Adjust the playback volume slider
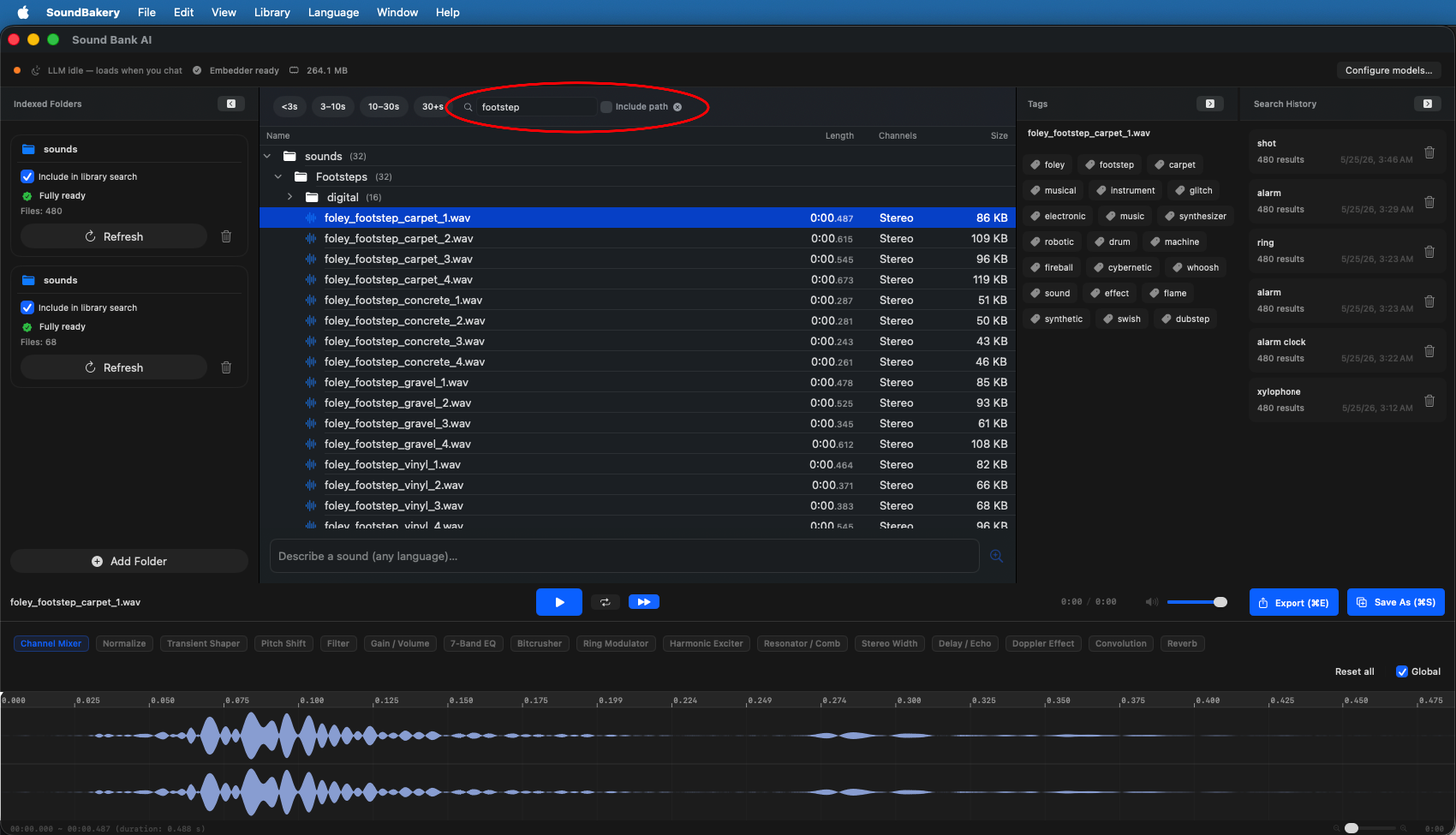 click(x=1196, y=602)
